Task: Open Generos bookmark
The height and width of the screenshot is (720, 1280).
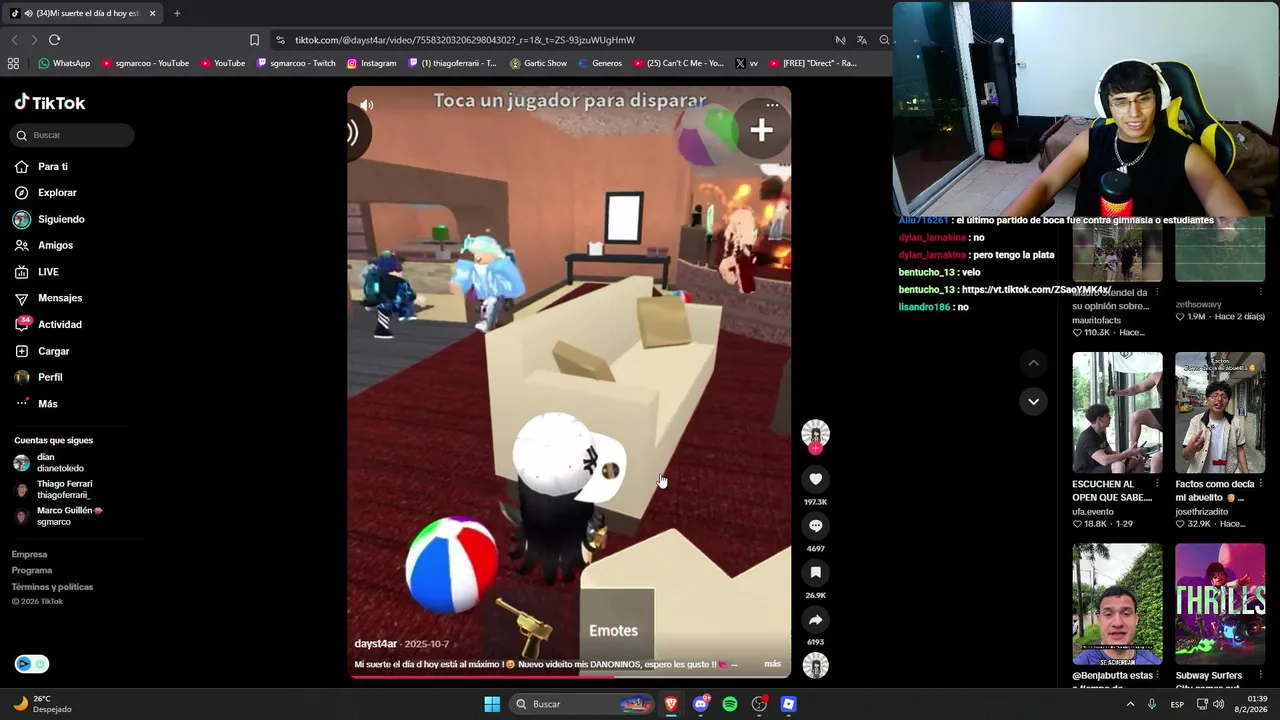Action: [x=599, y=63]
